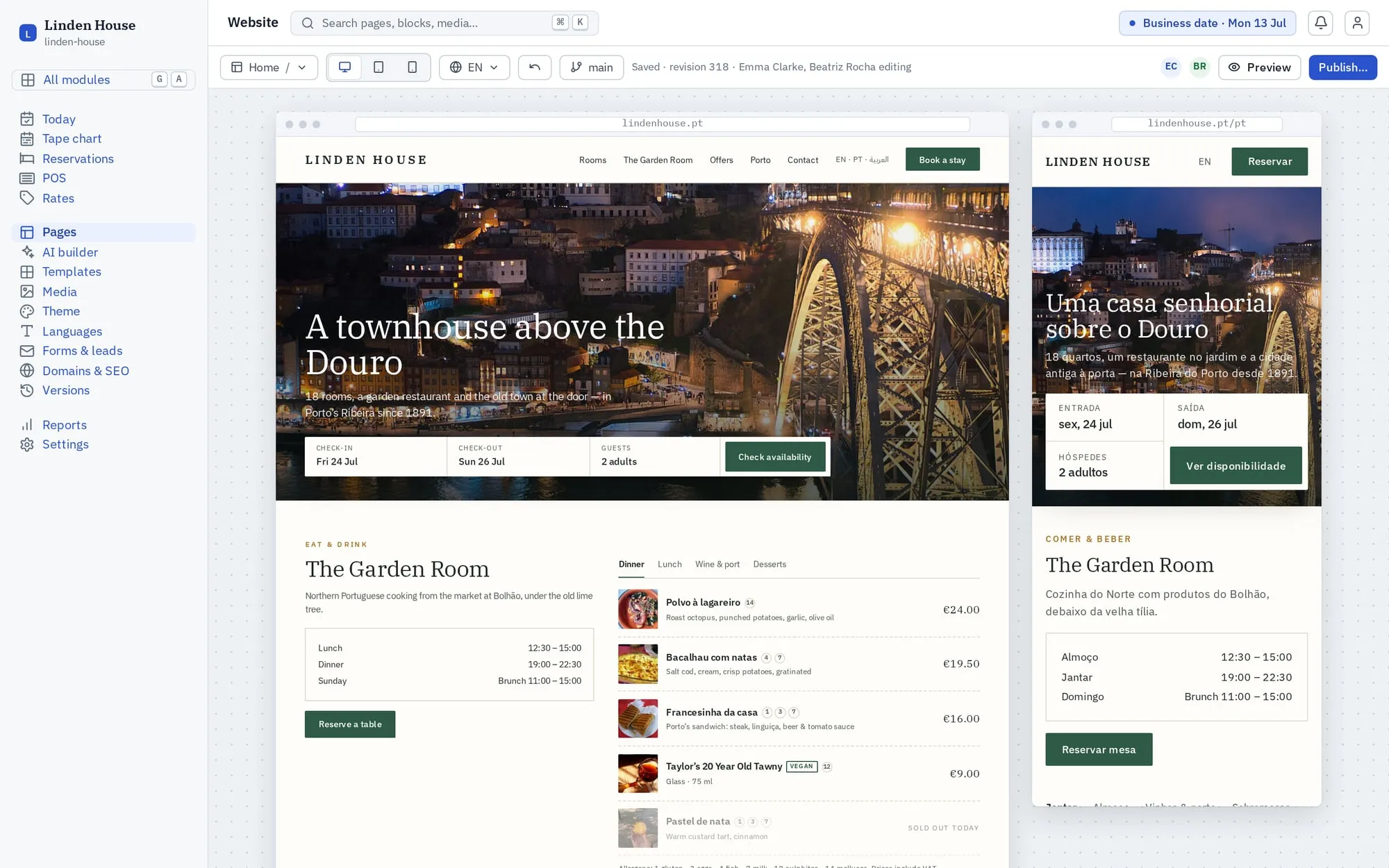This screenshot has width=1389, height=868.
Task: Click Check availability in desktop preview
Action: click(x=775, y=457)
